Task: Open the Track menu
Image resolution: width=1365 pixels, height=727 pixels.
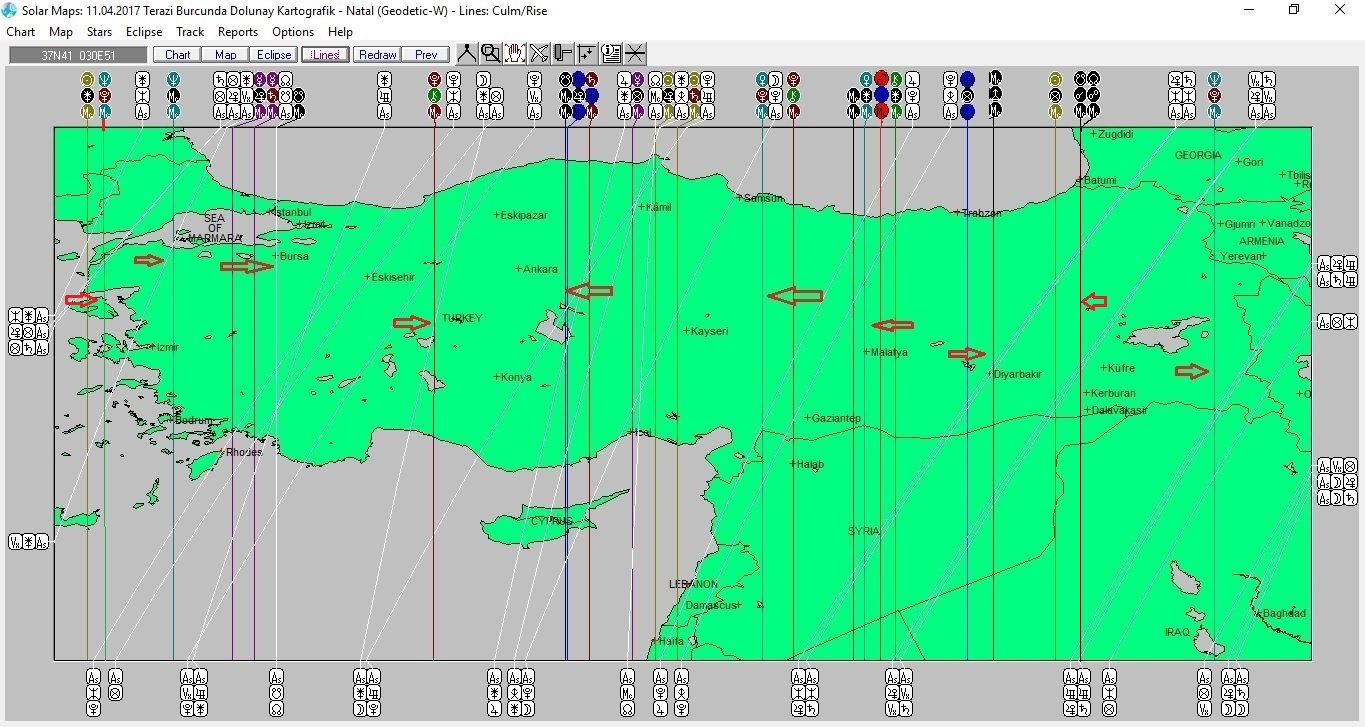Action: (190, 32)
